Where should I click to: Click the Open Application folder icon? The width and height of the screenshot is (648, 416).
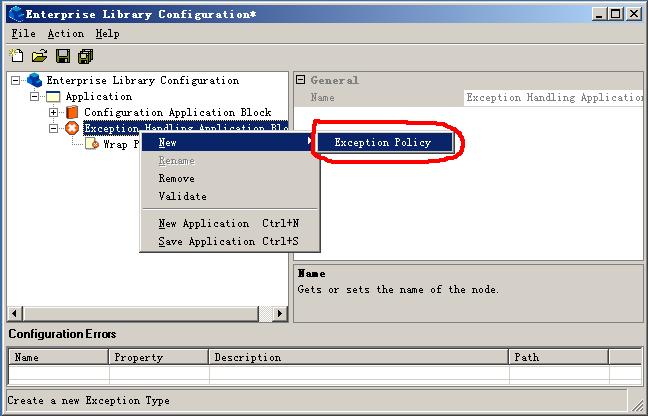pyautogui.click(x=39, y=55)
